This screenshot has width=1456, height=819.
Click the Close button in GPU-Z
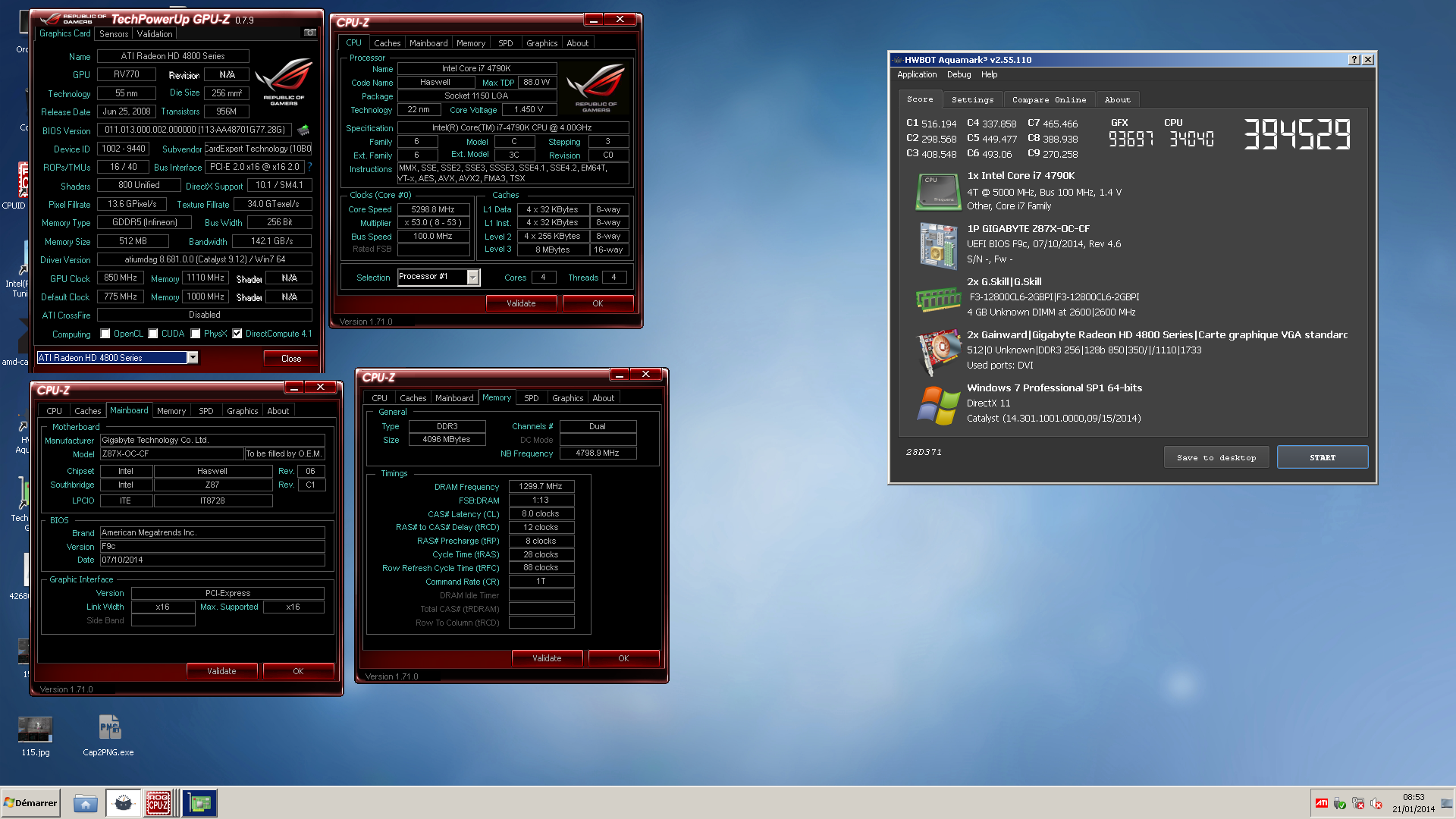point(291,359)
